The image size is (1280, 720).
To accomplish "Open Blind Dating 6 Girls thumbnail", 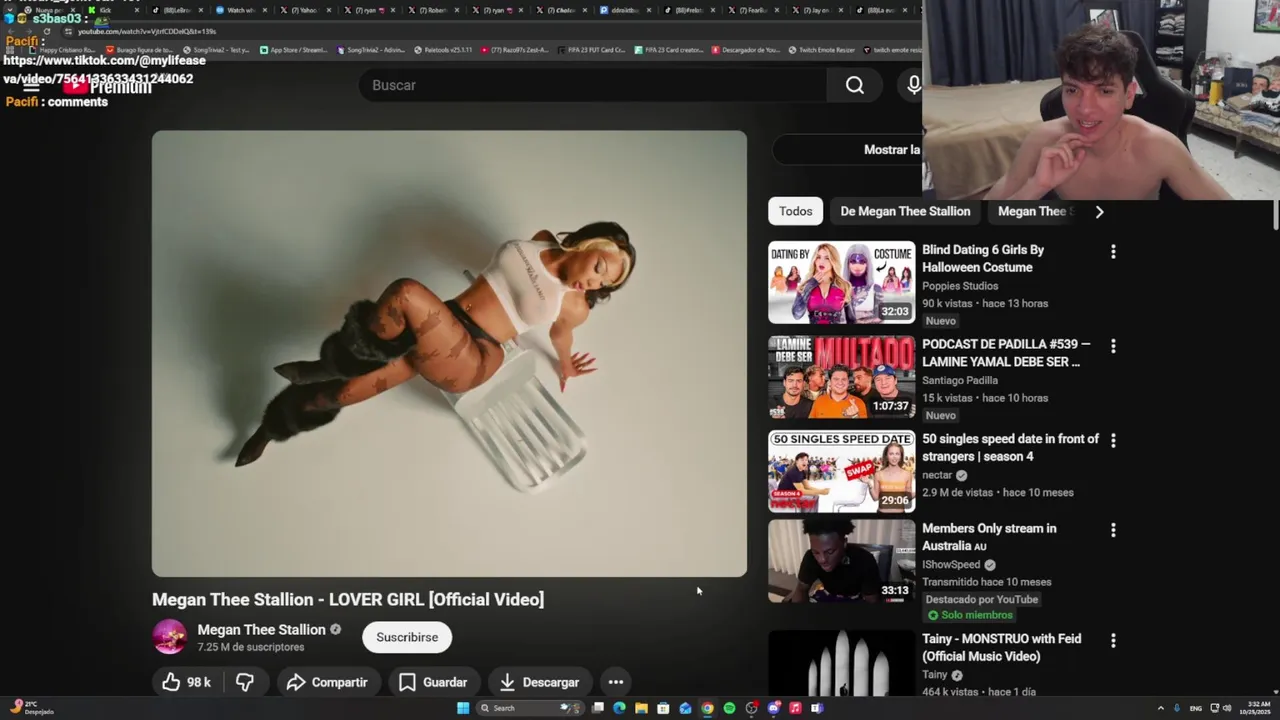I will (841, 282).
